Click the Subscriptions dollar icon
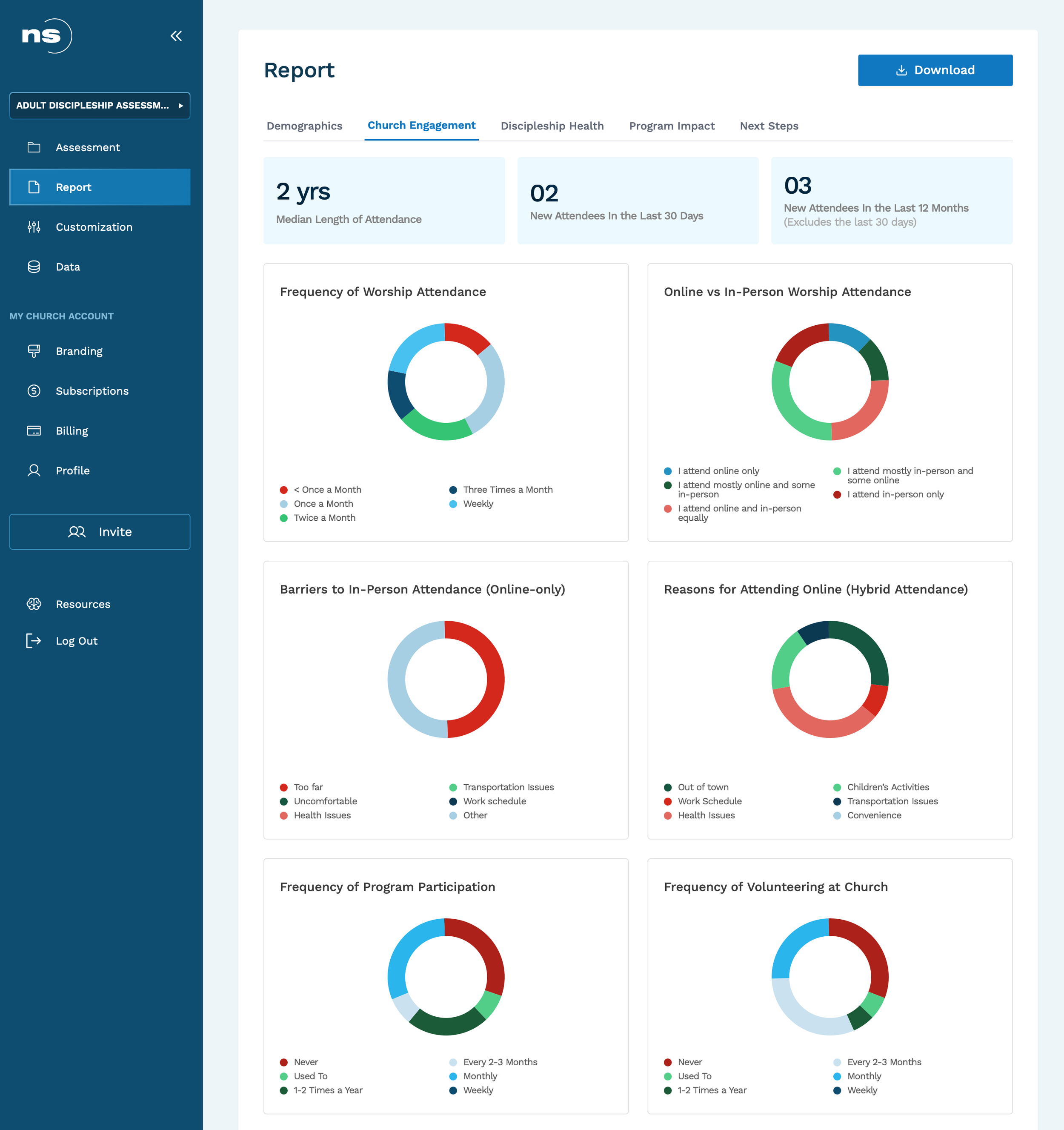1064x1130 pixels. pyautogui.click(x=34, y=390)
